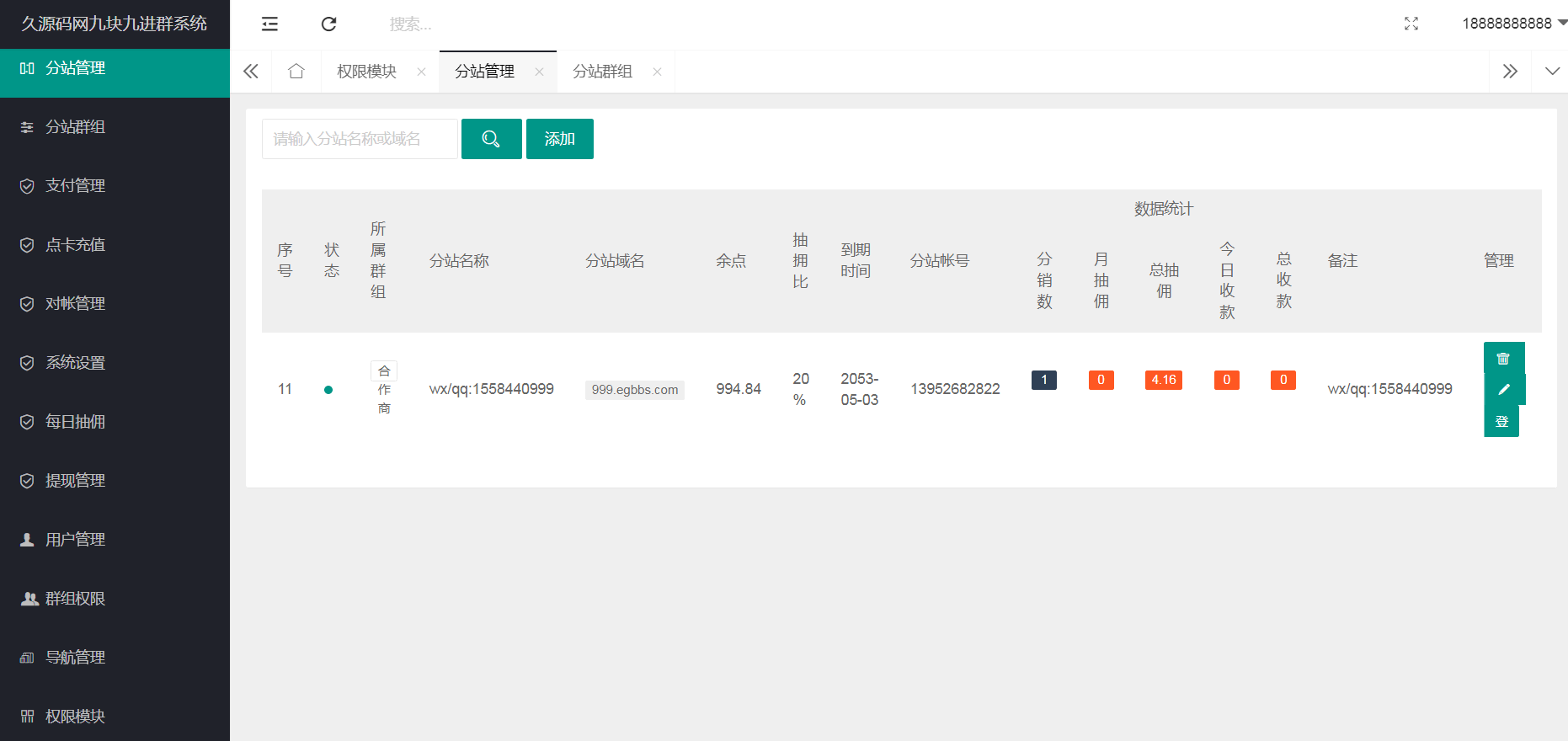
Task: Switch to the 权限模块 tab
Action: (366, 72)
